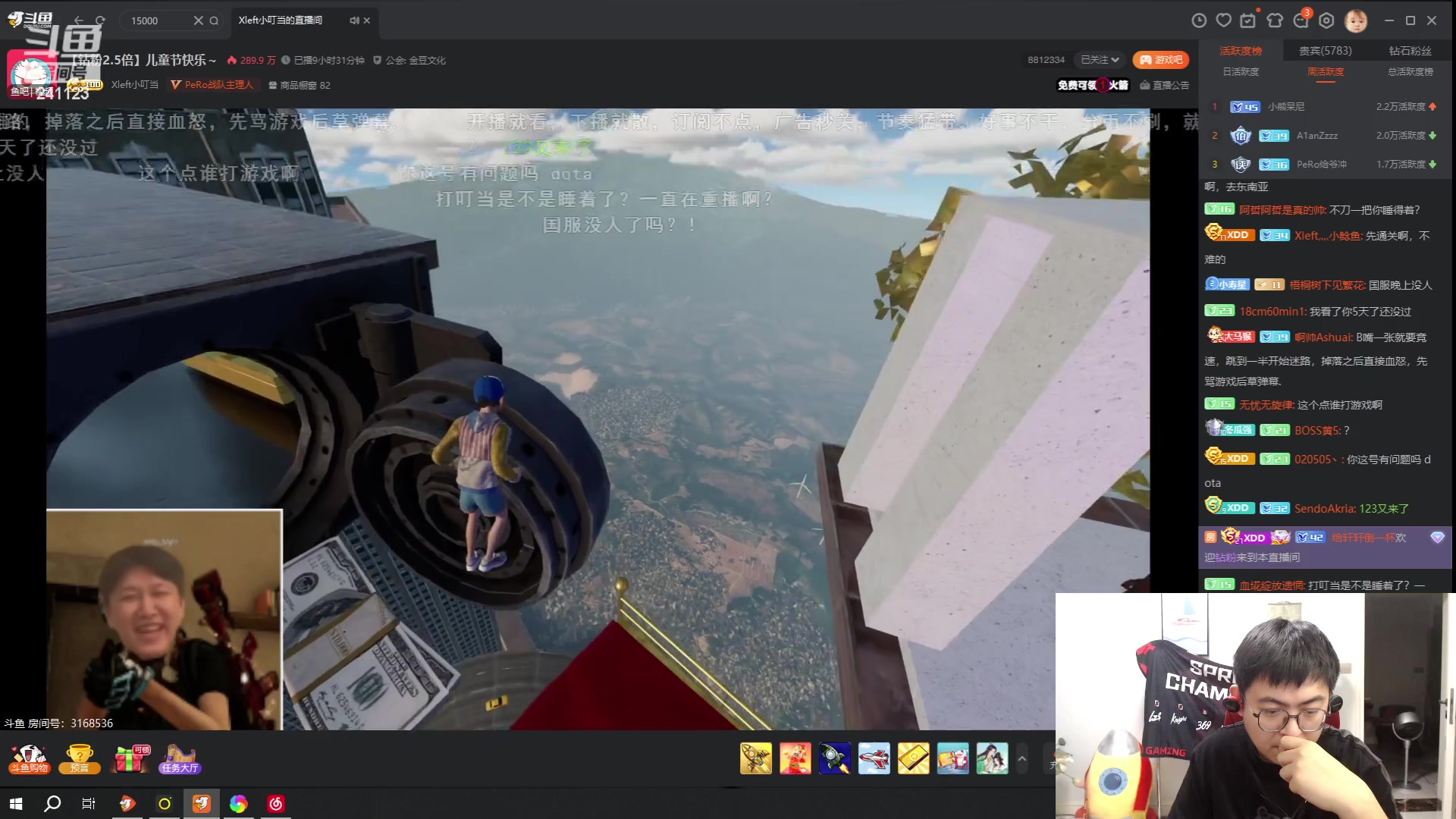Click chat username BOSS黄5
Image resolution: width=1456 pixels, height=819 pixels.
pyautogui.click(x=1318, y=431)
